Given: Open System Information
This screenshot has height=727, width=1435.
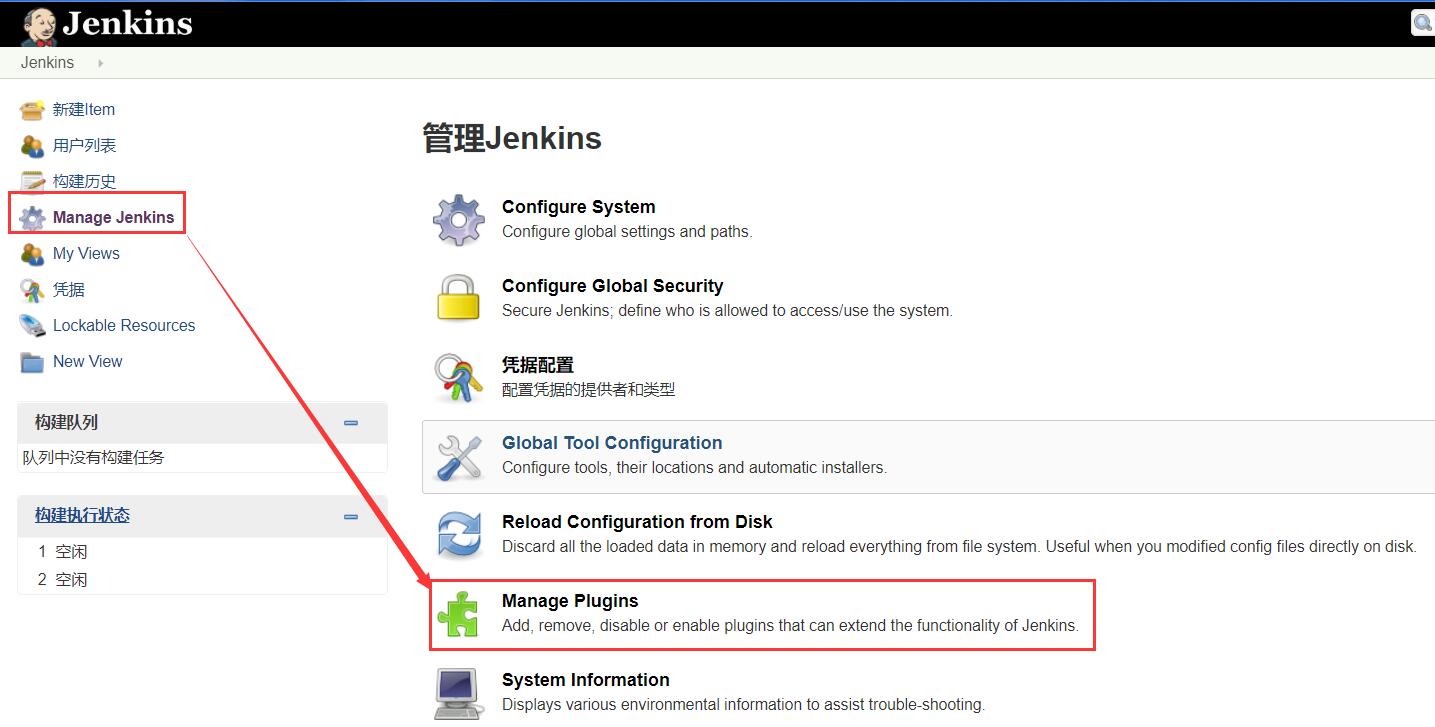Looking at the screenshot, I should click(586, 680).
